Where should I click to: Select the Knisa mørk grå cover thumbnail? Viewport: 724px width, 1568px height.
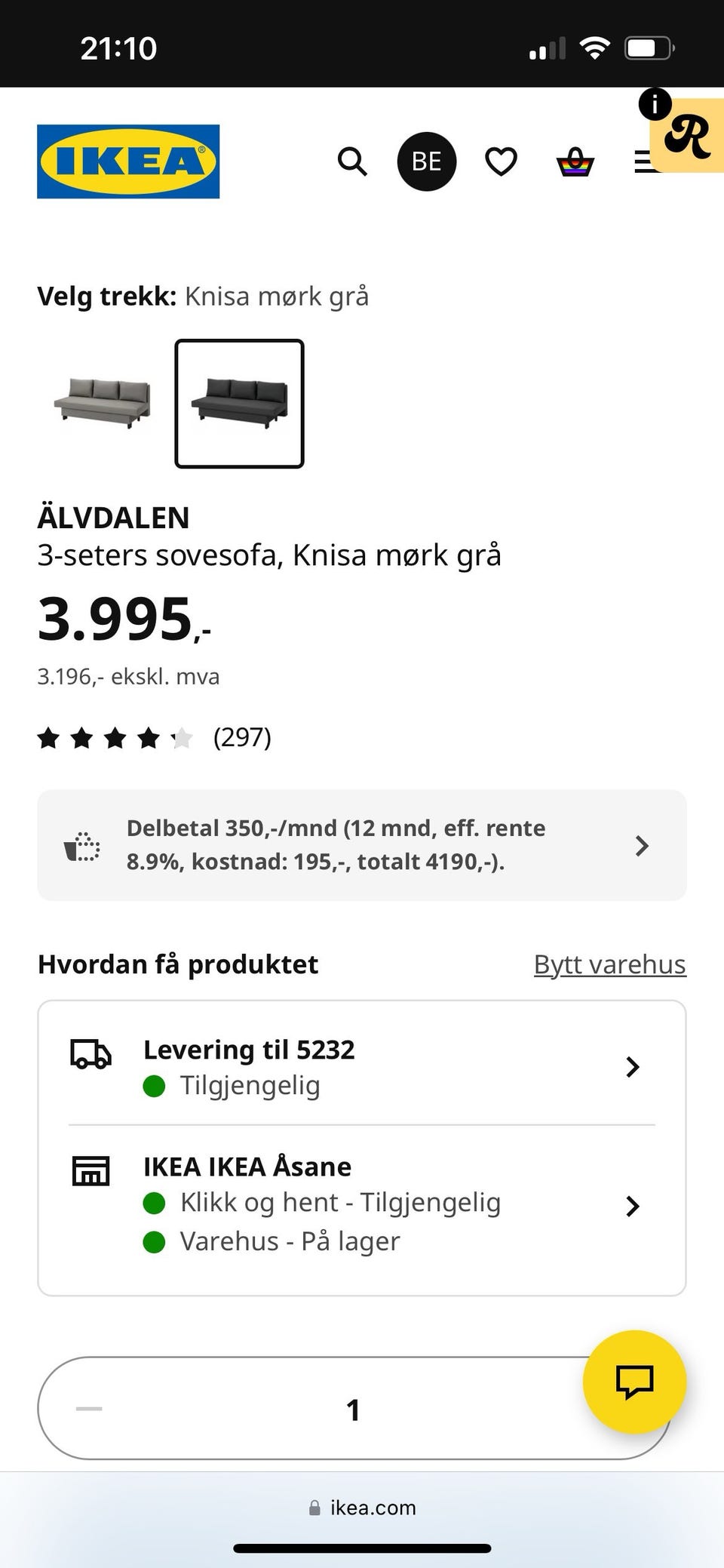point(239,404)
